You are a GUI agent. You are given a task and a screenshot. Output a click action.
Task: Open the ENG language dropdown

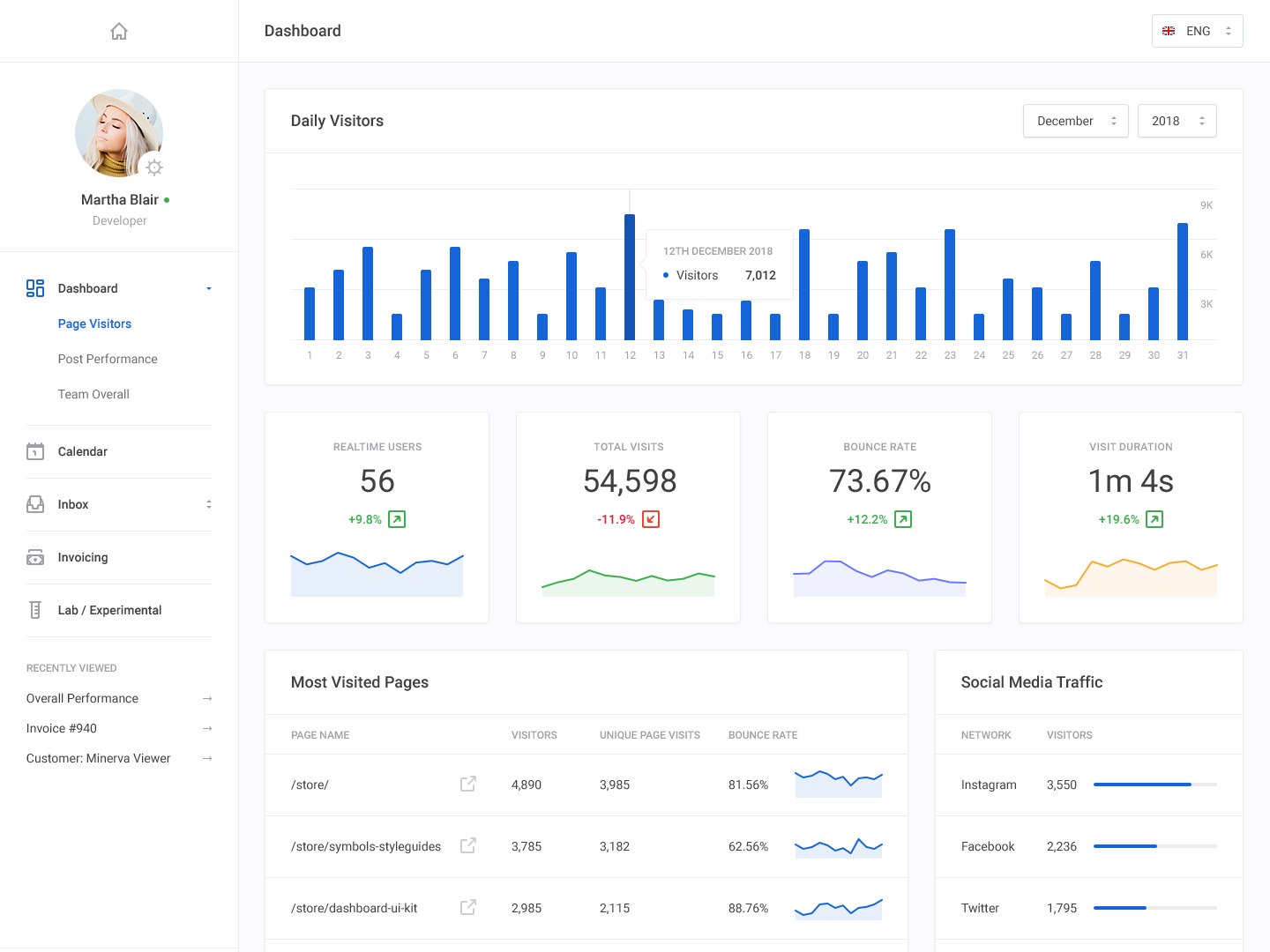[x=1197, y=31]
